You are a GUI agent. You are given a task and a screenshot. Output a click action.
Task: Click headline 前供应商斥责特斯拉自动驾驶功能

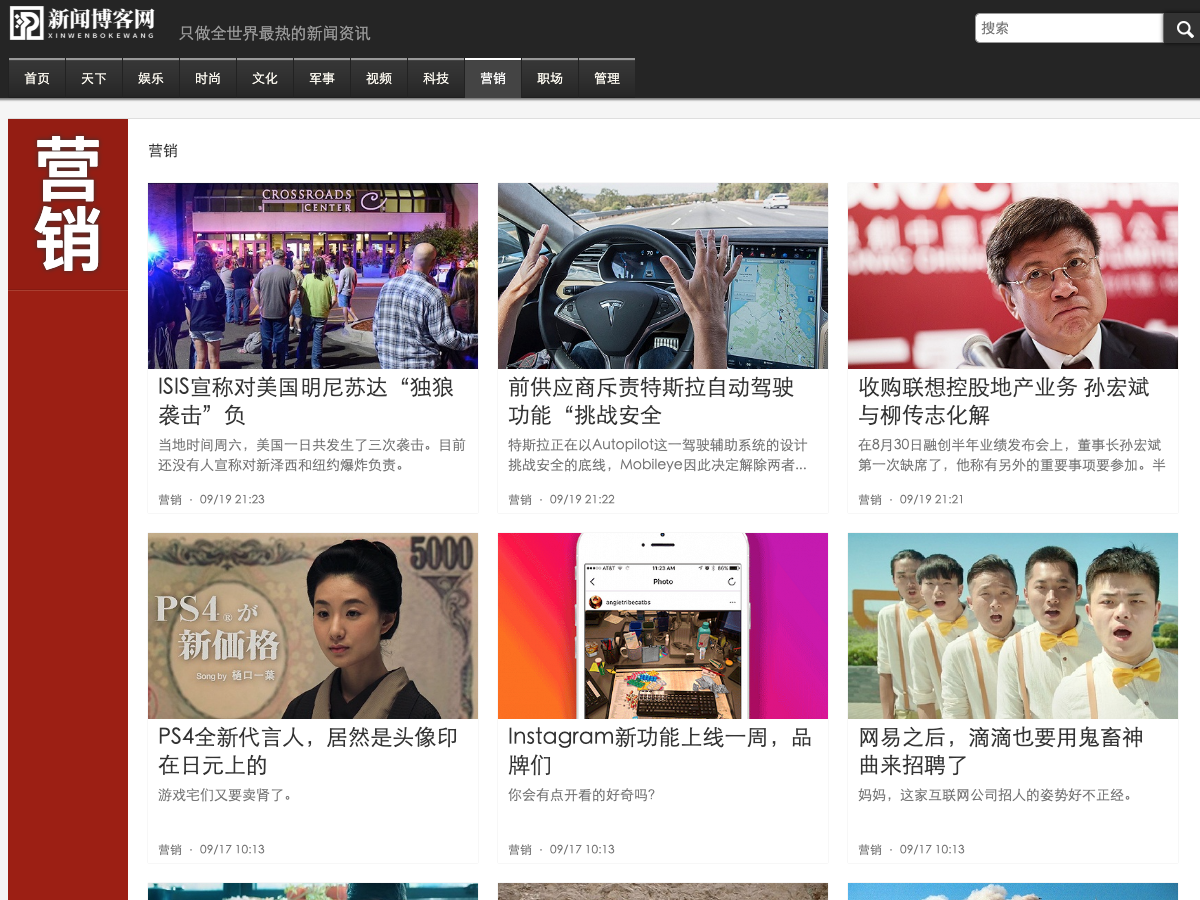pyautogui.click(x=650, y=401)
